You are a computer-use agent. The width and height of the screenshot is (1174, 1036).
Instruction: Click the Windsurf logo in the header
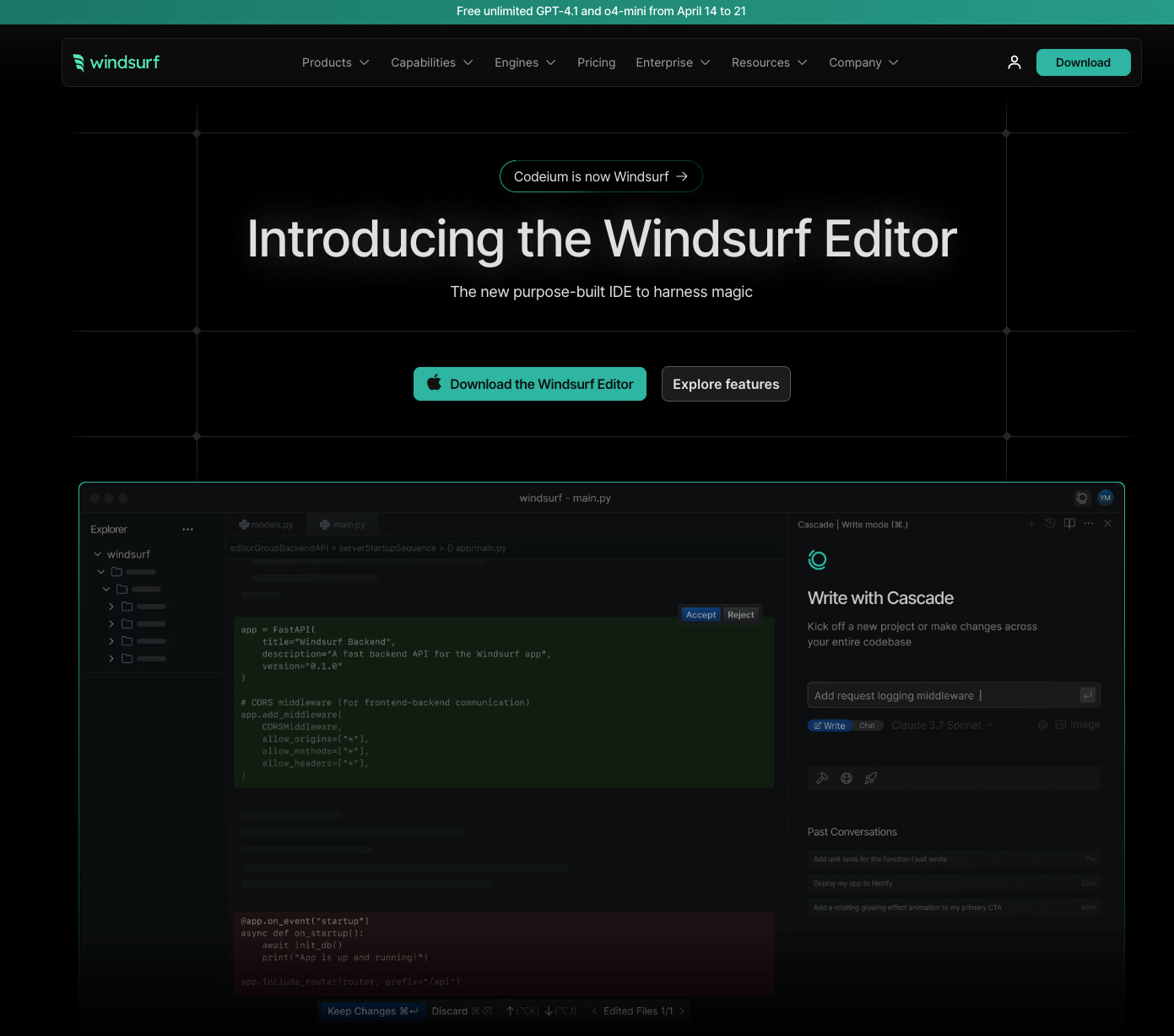tap(116, 62)
